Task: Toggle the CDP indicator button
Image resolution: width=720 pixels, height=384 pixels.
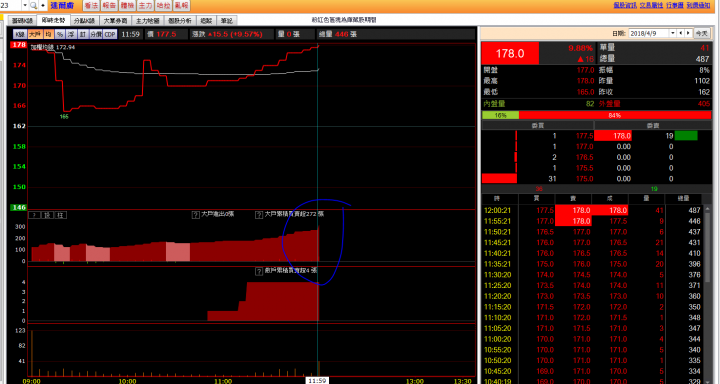Action: click(110, 34)
